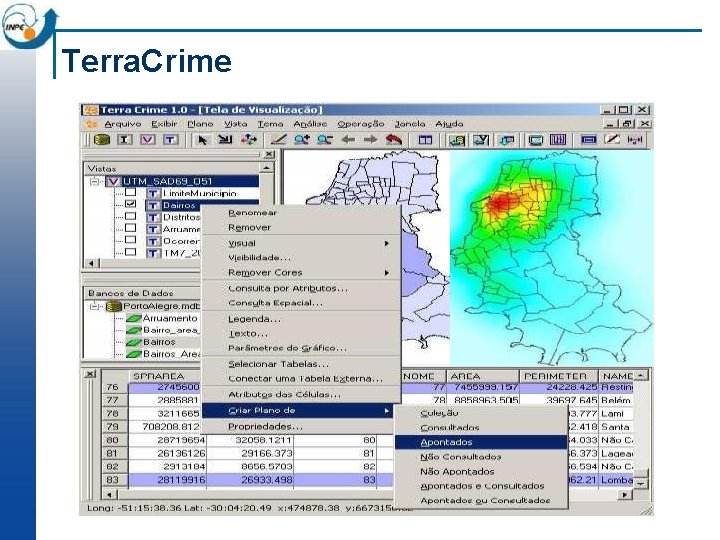This screenshot has width=720, height=540.
Task: Enable the Distritos theme checkbox
Action: [x=130, y=216]
